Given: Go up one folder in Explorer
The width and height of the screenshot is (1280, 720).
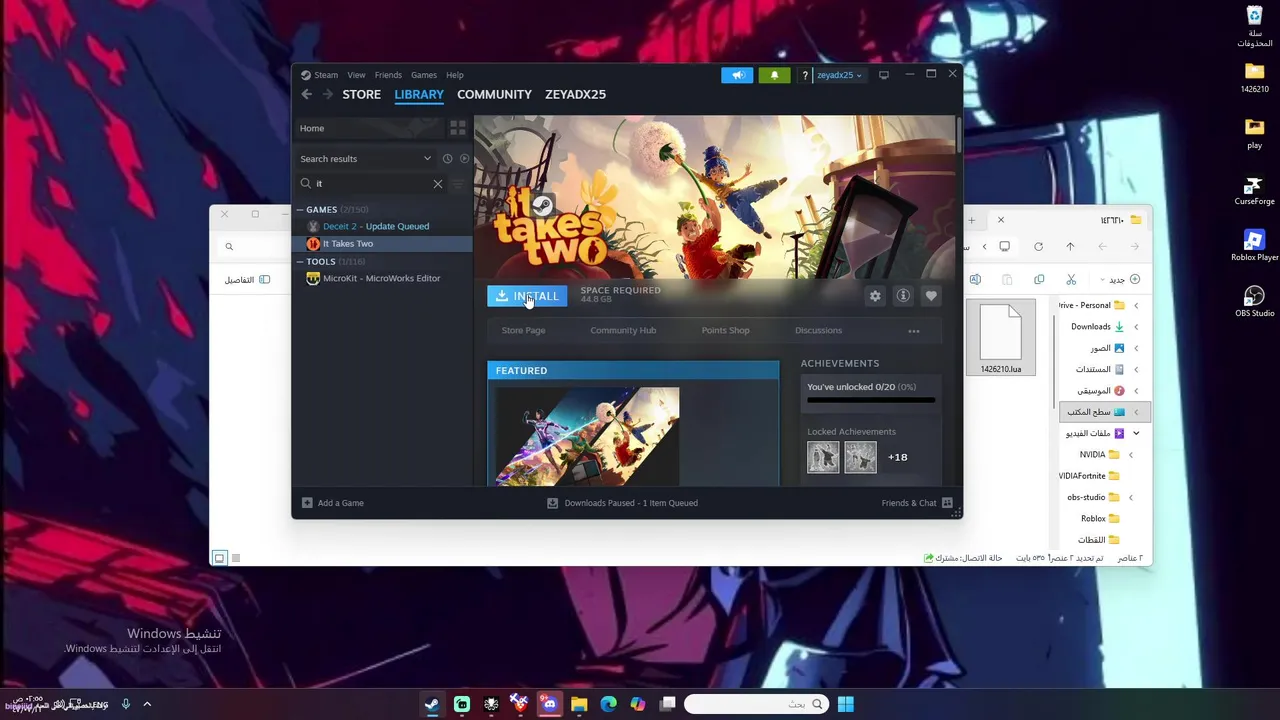Looking at the screenshot, I should [1070, 247].
